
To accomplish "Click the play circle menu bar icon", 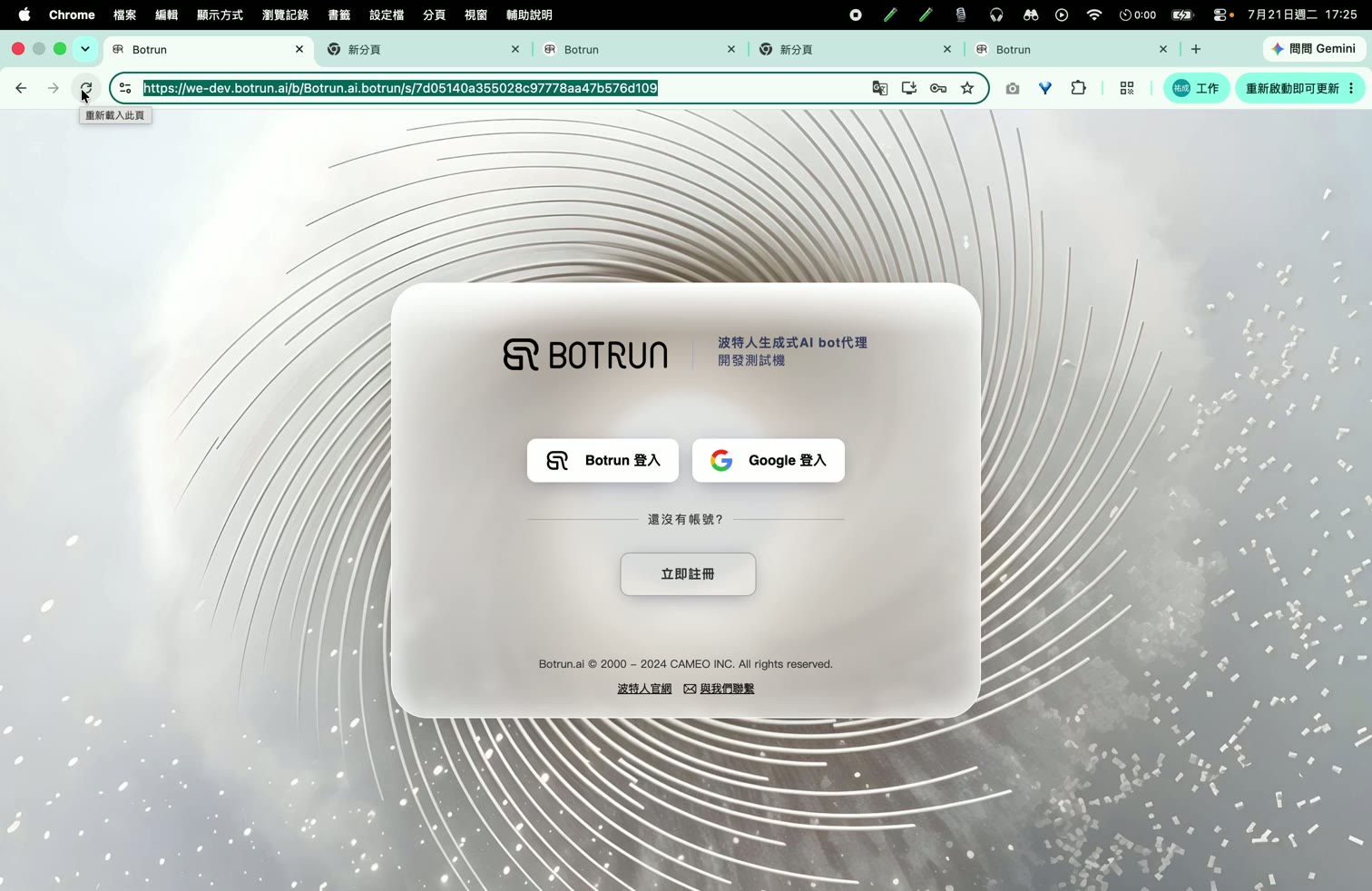I will tap(1062, 15).
